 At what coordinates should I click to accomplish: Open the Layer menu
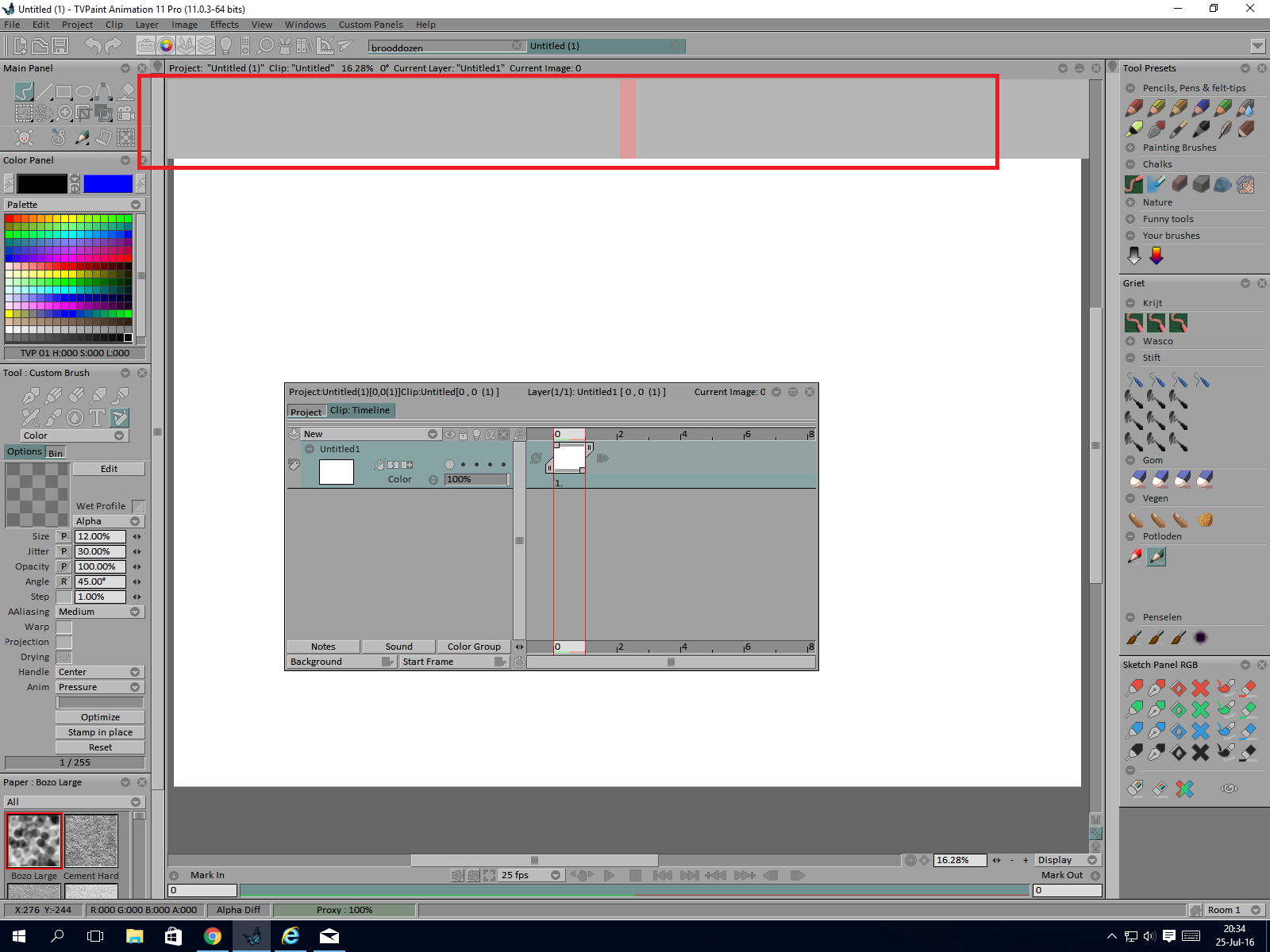tap(147, 25)
